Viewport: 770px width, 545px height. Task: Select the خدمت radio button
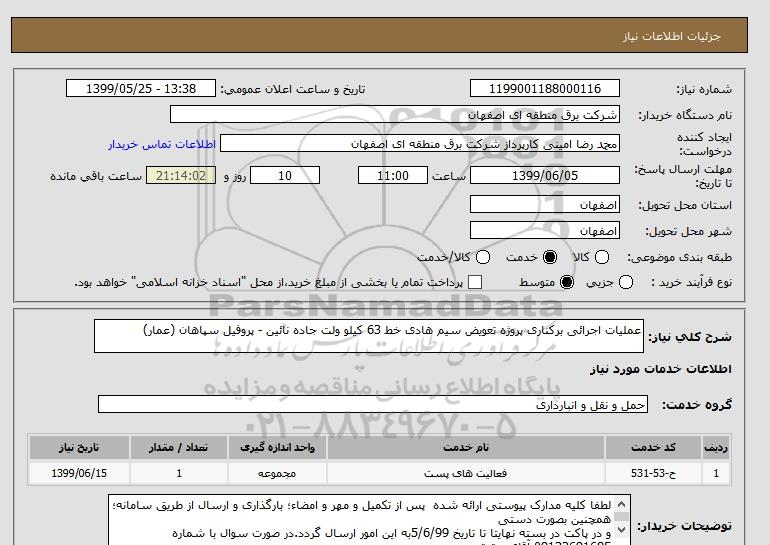tap(550, 257)
